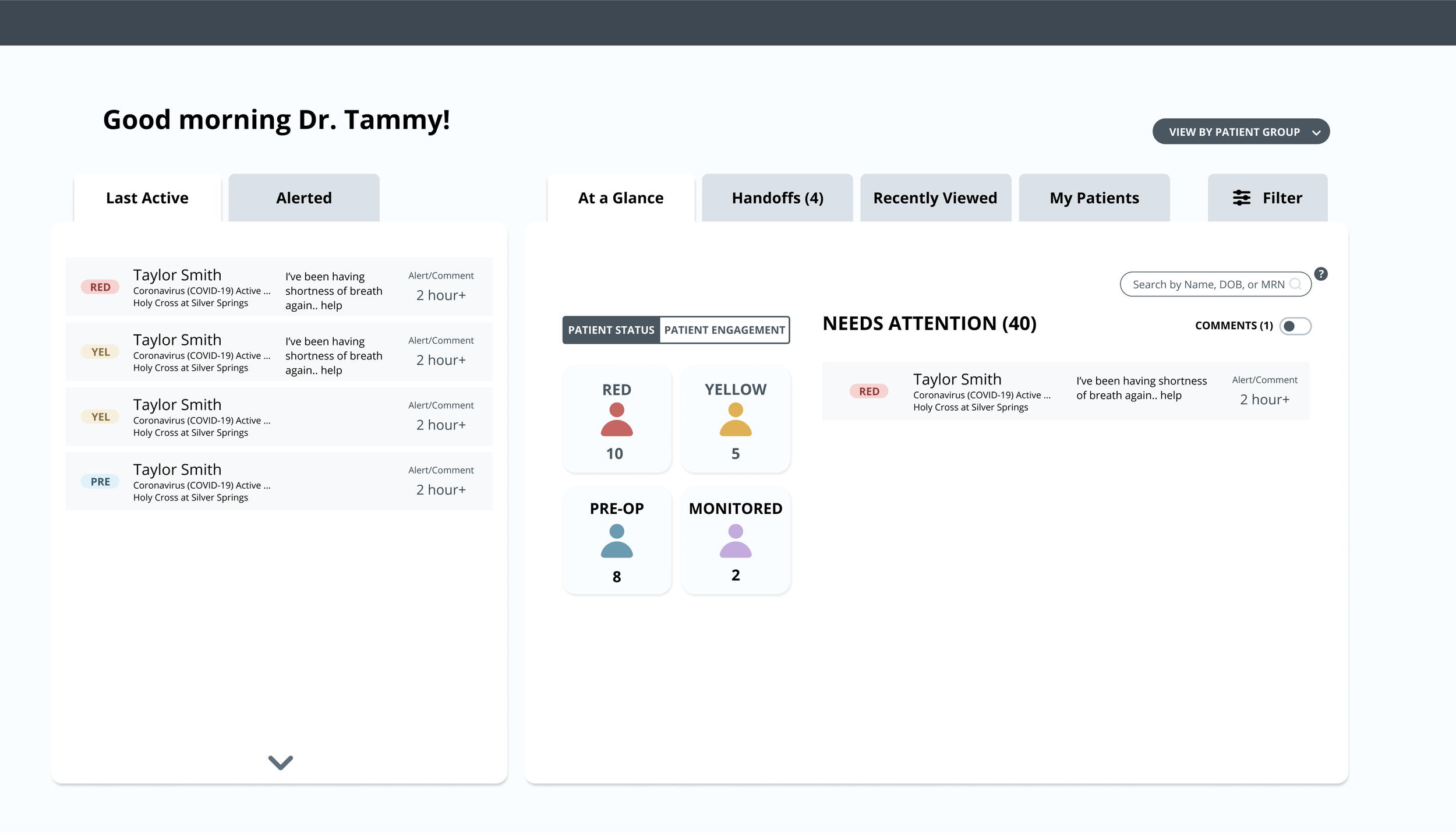Toggle the Comments (1) switch
This screenshot has height=833, width=1456.
point(1295,326)
